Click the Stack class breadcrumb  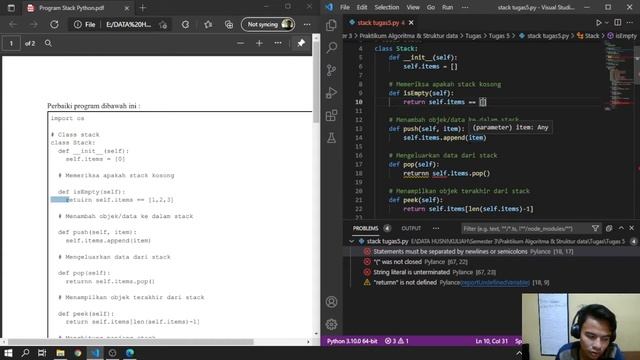coord(588,36)
